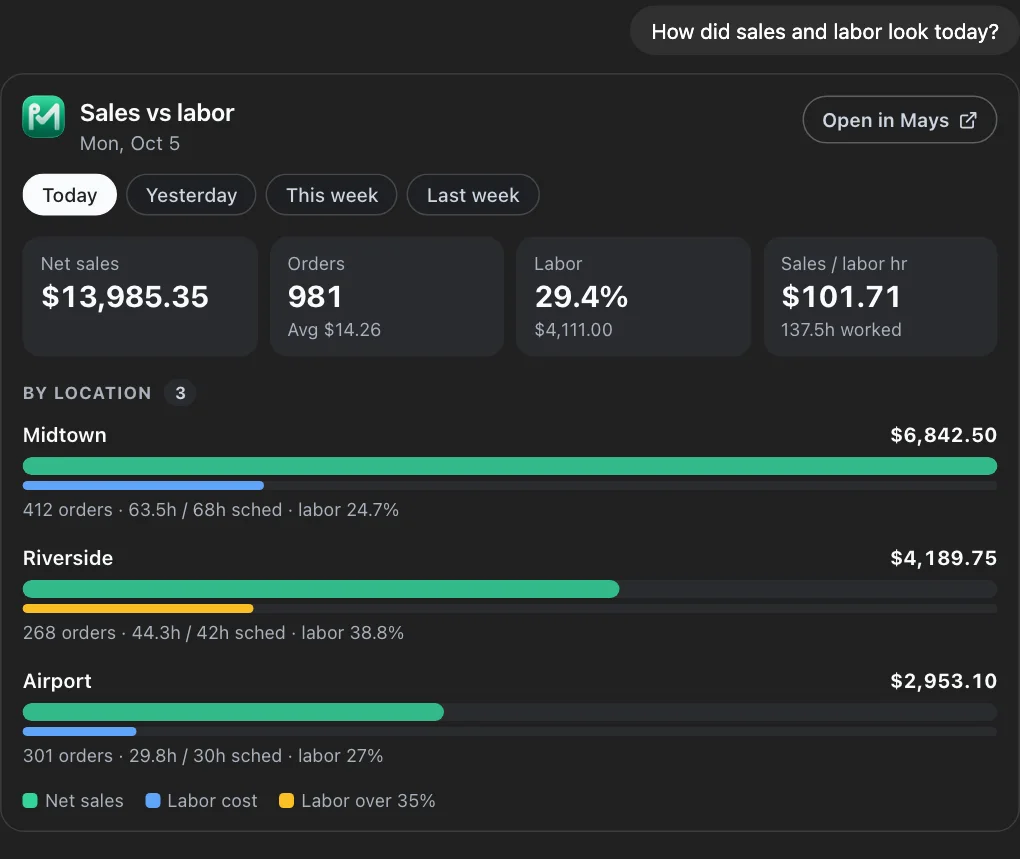Viewport: 1020px width, 859px height.
Task: Click Riverside total $4,189.75
Action: coord(943,558)
